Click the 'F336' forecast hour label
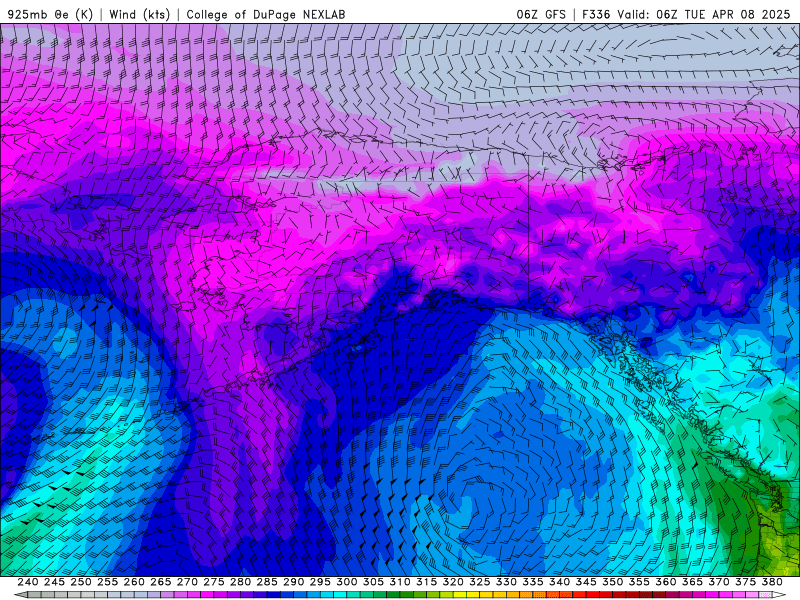The height and width of the screenshot is (600, 800). point(596,14)
